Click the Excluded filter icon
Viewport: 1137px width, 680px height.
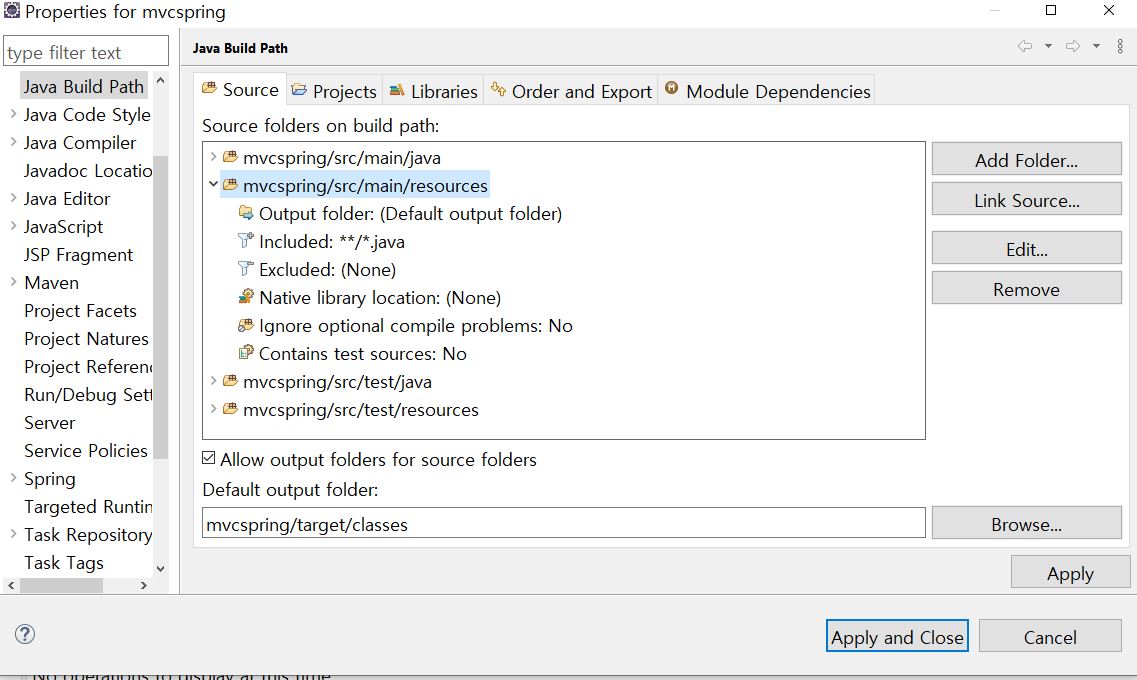click(x=246, y=268)
